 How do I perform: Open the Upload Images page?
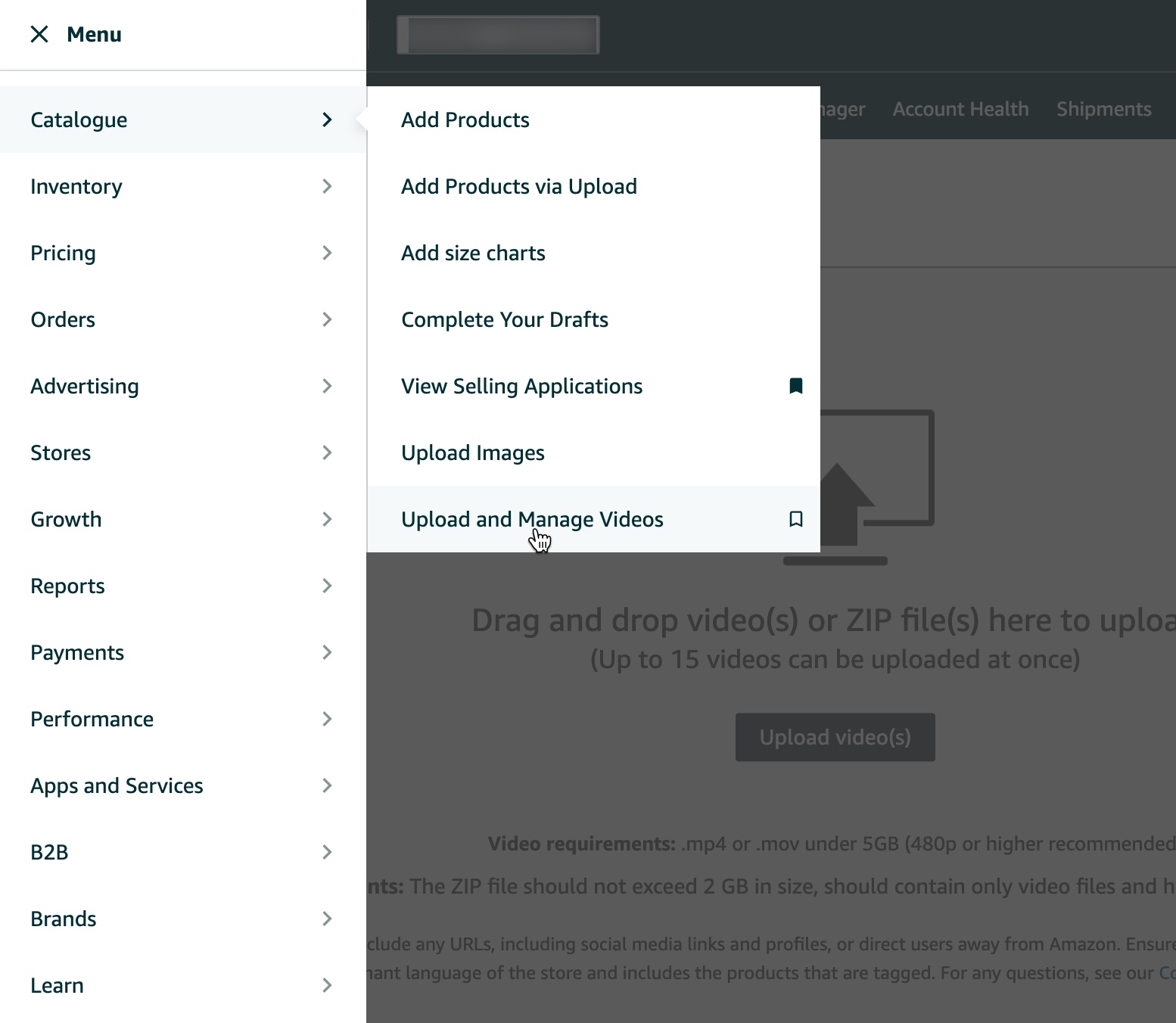[x=473, y=452]
